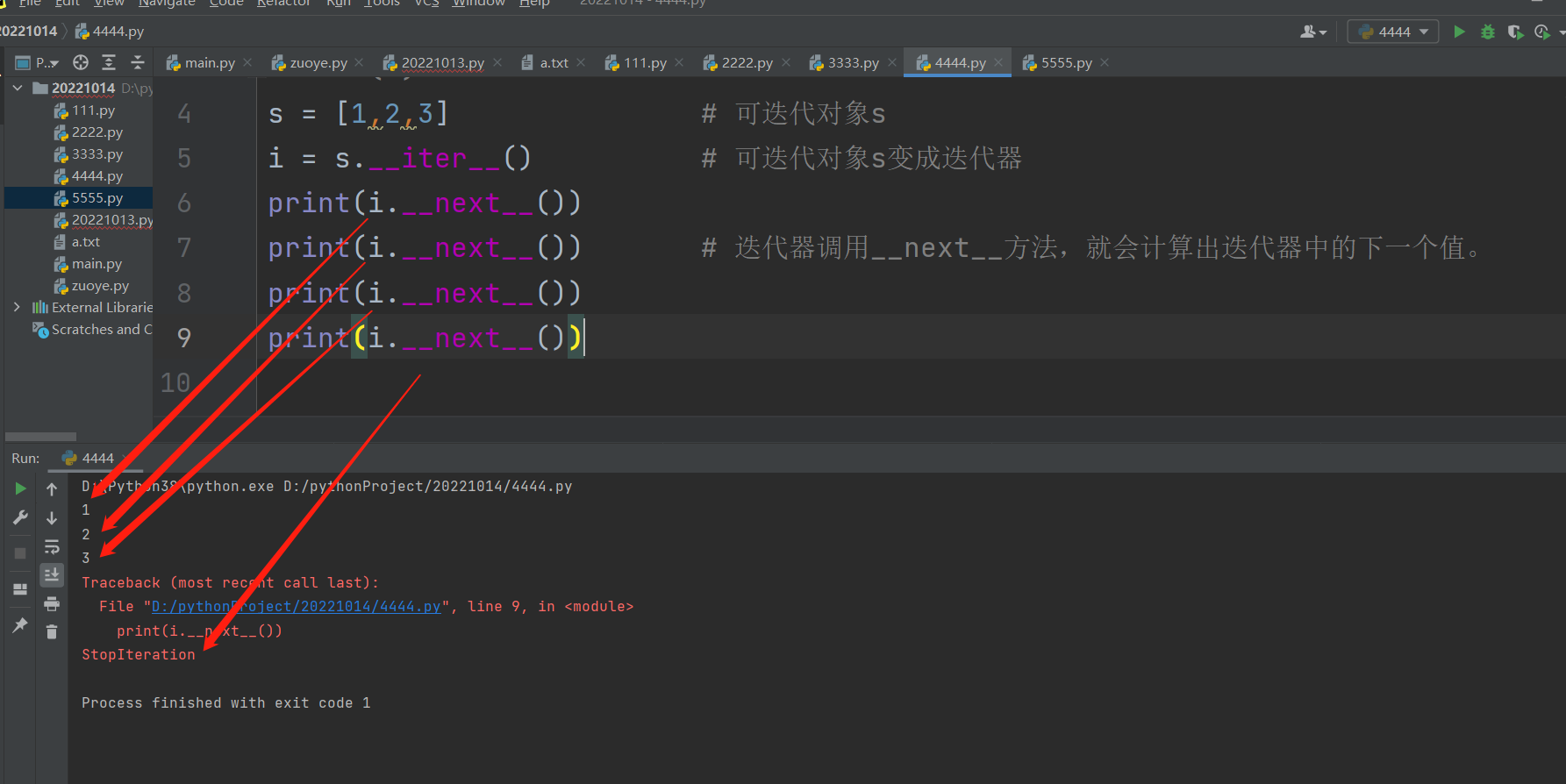This screenshot has width=1566, height=784.
Task: Click the select opened file target icon
Action: coord(81,62)
